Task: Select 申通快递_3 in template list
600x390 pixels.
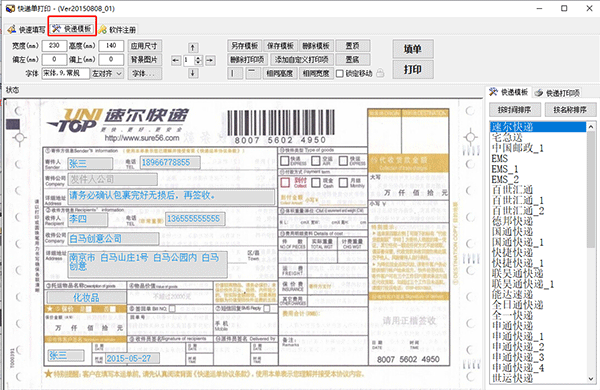Action: (538, 357)
